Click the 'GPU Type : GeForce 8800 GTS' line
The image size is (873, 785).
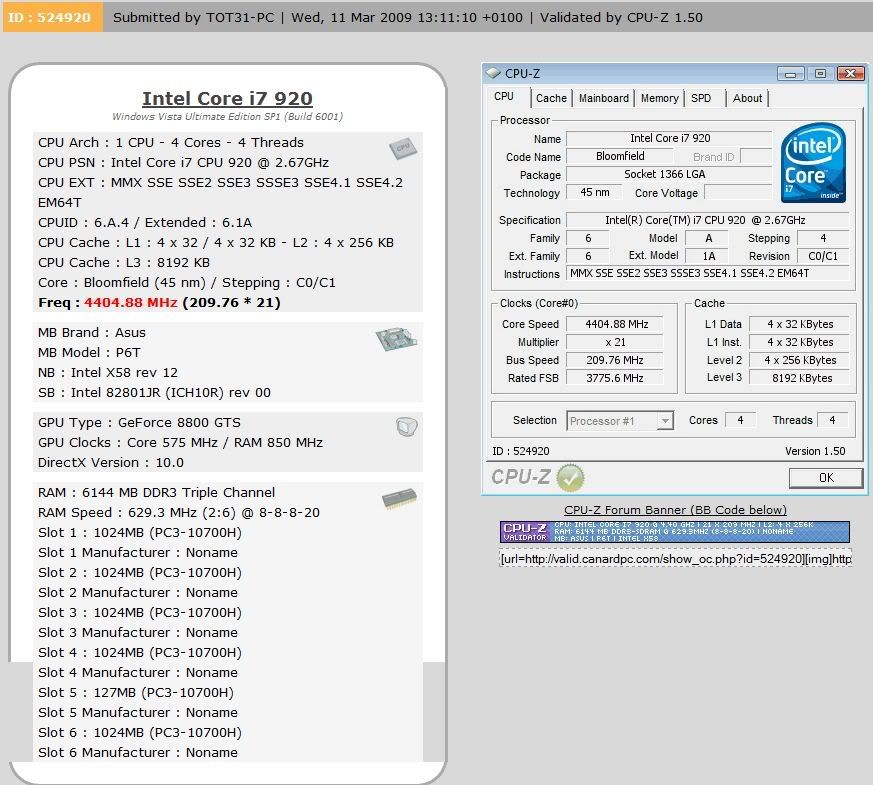tap(139, 423)
